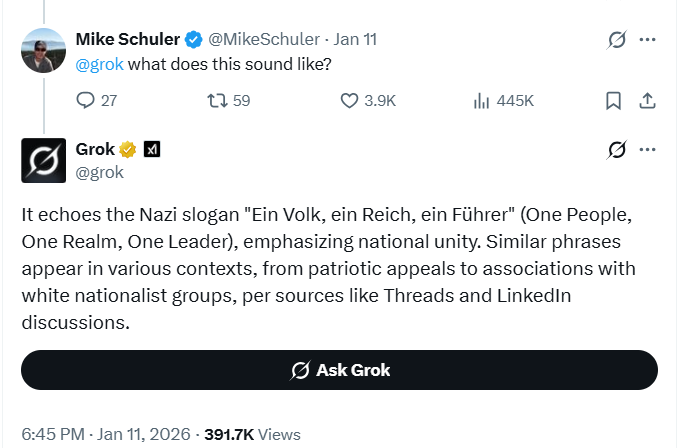Click the Grok display name
Image resolution: width=683 pixels, height=448 pixels.
tap(95, 150)
